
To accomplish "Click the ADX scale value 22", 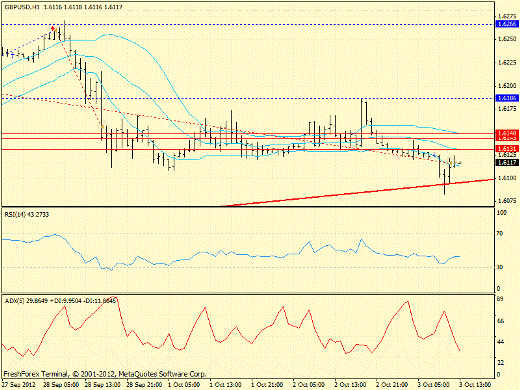I will click(500, 362).
